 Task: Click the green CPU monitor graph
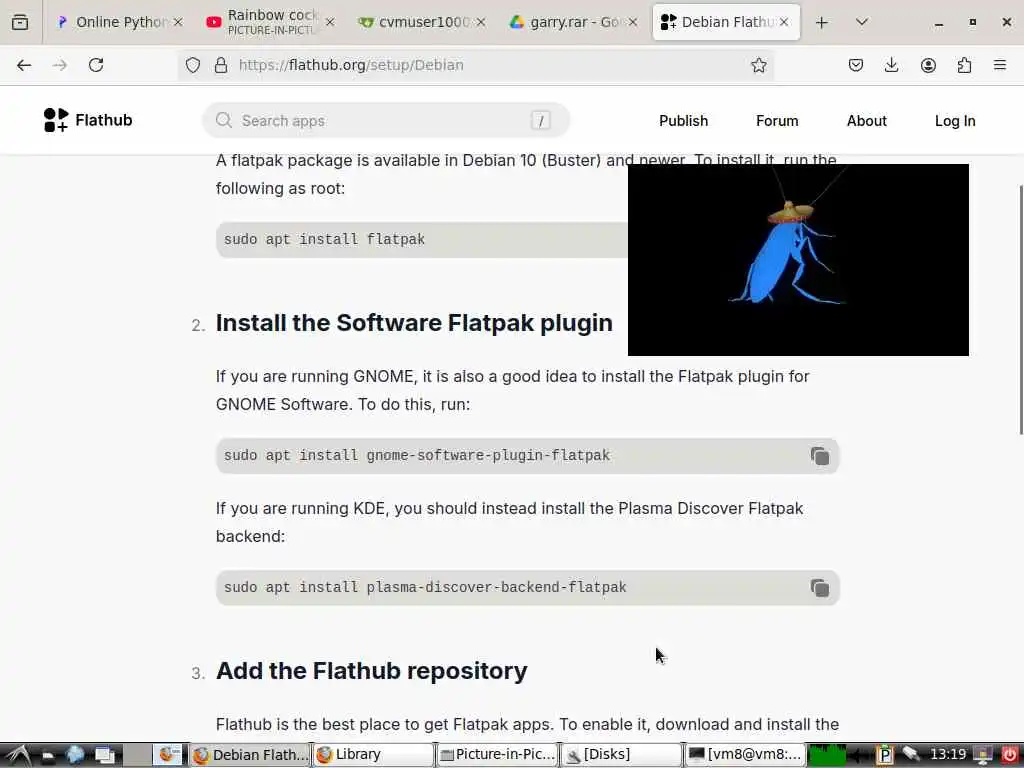827,755
